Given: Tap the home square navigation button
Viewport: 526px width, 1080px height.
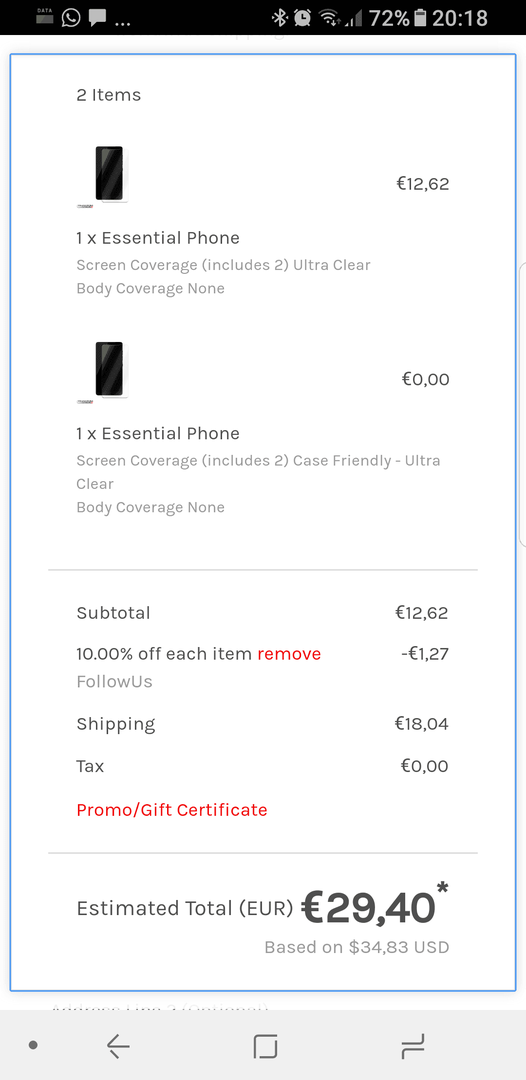Looking at the screenshot, I should point(265,1046).
